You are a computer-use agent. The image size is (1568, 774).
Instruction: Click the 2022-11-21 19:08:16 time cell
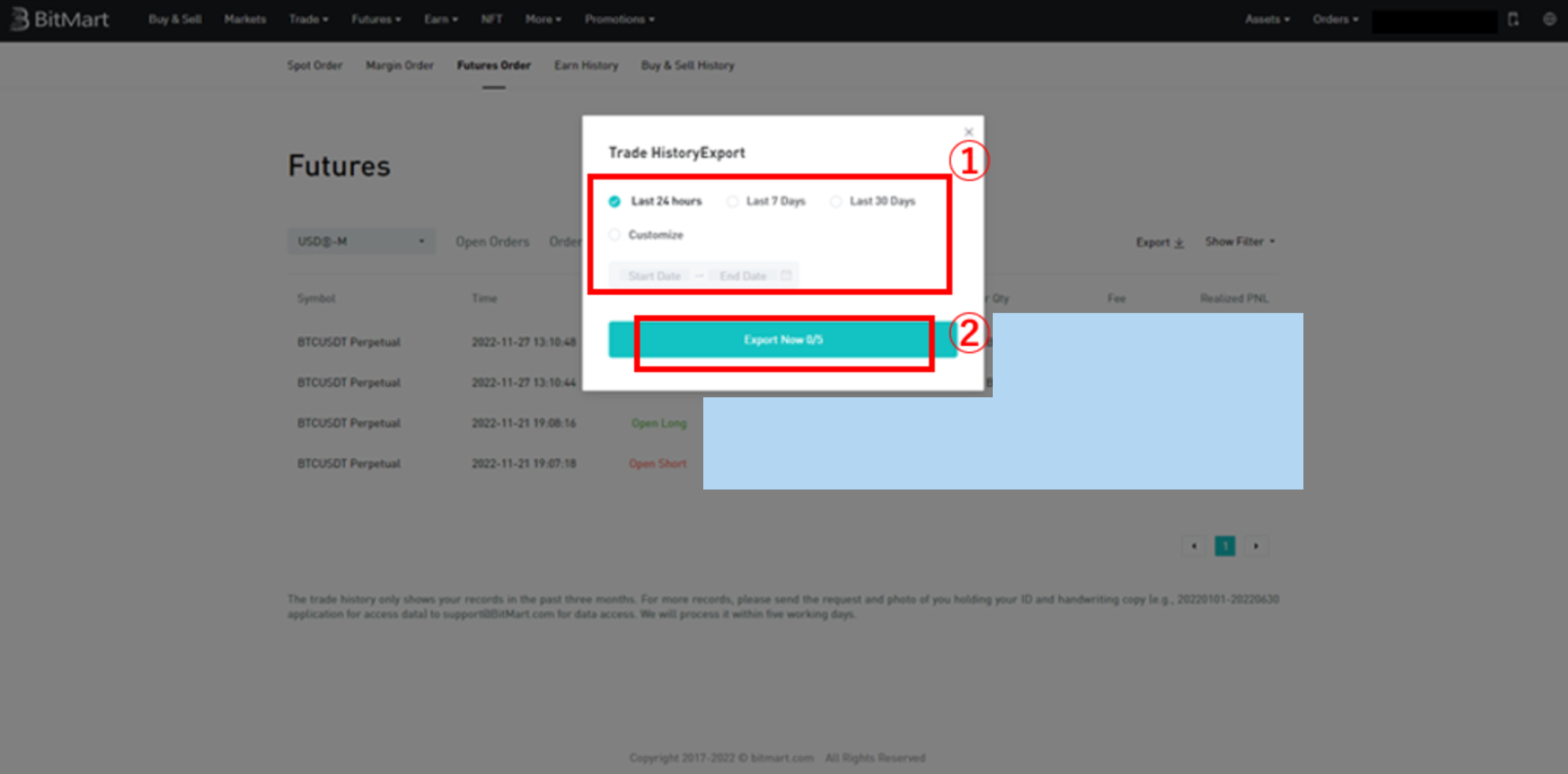click(x=524, y=423)
